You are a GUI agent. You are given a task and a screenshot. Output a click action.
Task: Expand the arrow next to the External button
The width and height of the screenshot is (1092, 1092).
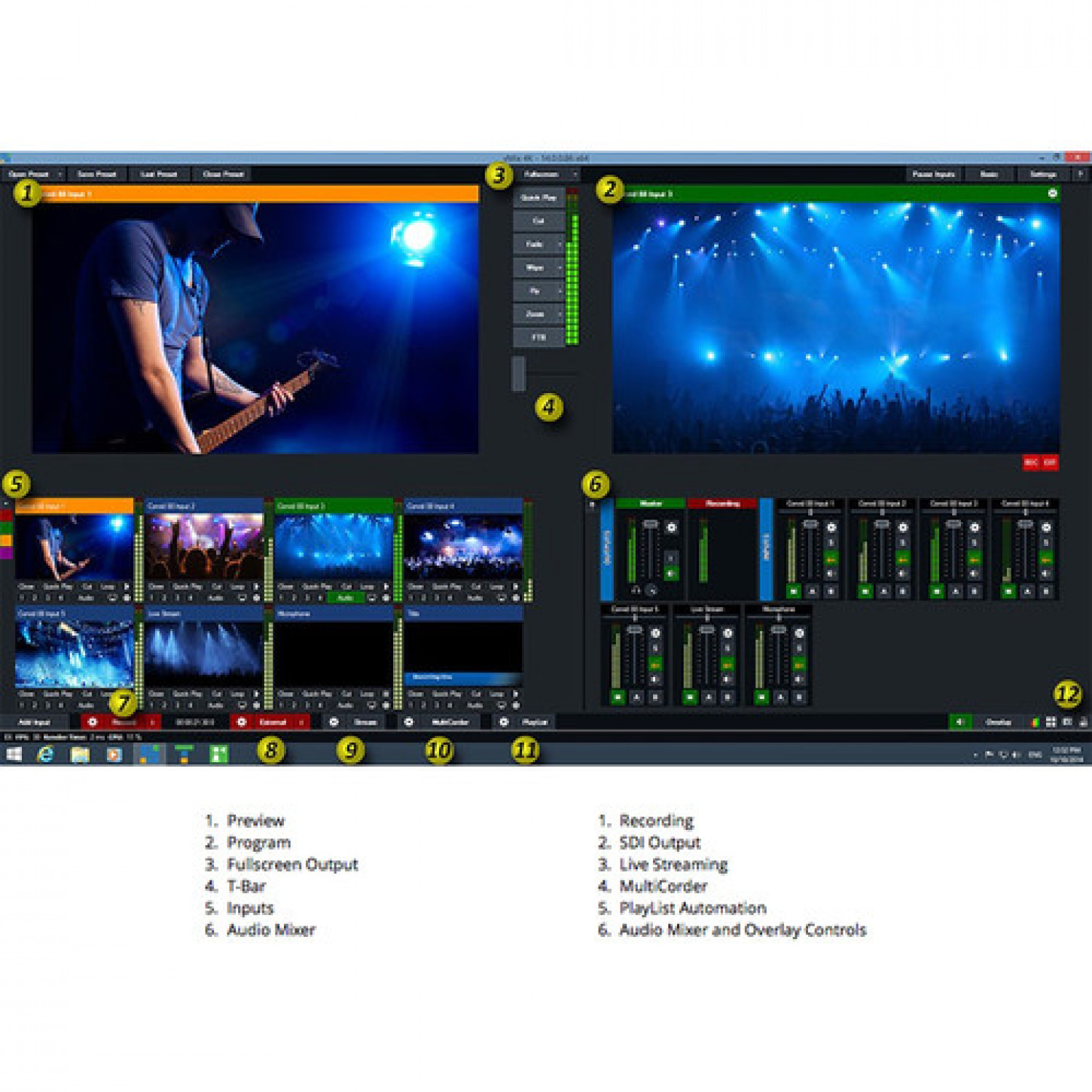(x=301, y=722)
